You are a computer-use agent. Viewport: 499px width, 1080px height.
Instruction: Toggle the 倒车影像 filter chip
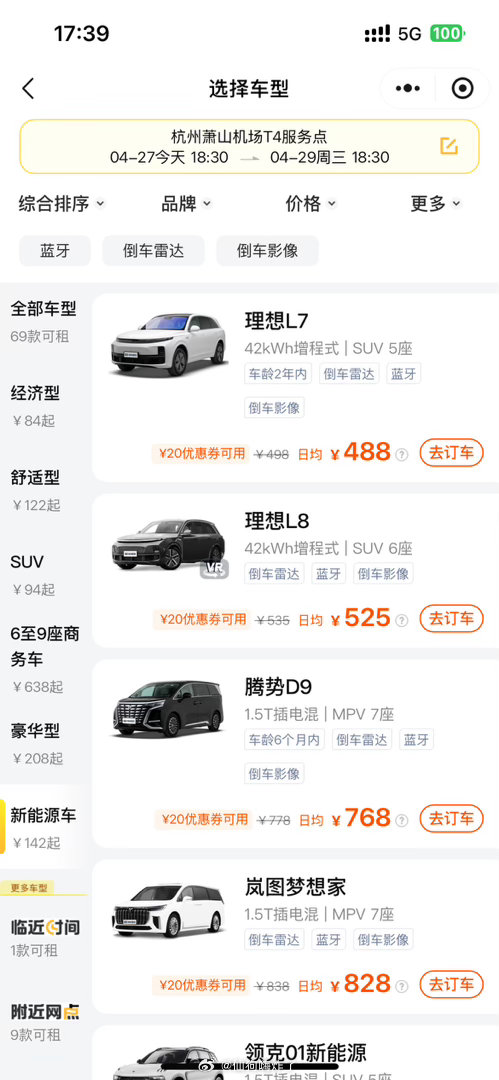click(x=267, y=251)
